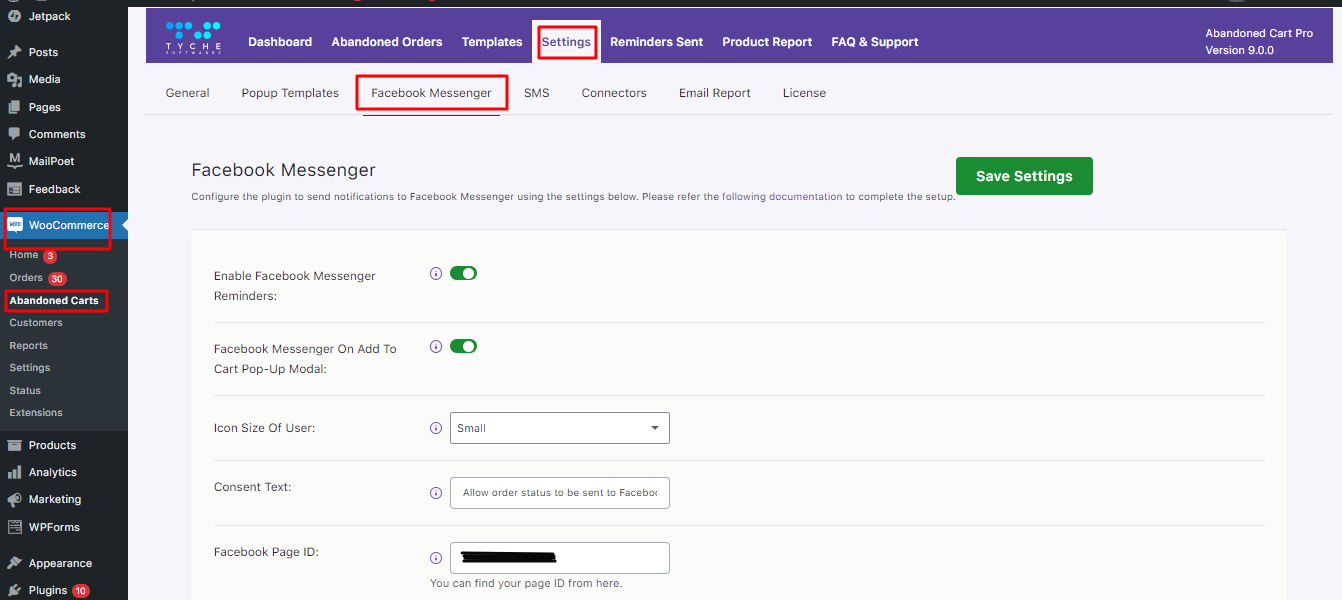Open the FAQ & Support tab
This screenshot has height=600, width=1342.
[875, 42]
